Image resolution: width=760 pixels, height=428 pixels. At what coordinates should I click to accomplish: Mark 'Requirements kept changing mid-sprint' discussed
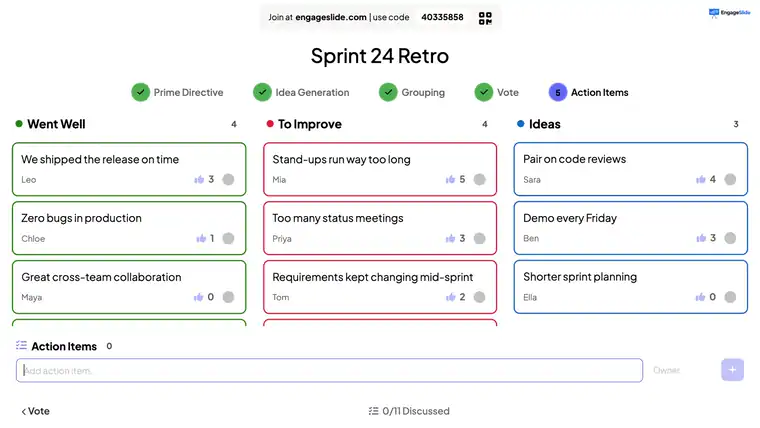click(x=479, y=297)
